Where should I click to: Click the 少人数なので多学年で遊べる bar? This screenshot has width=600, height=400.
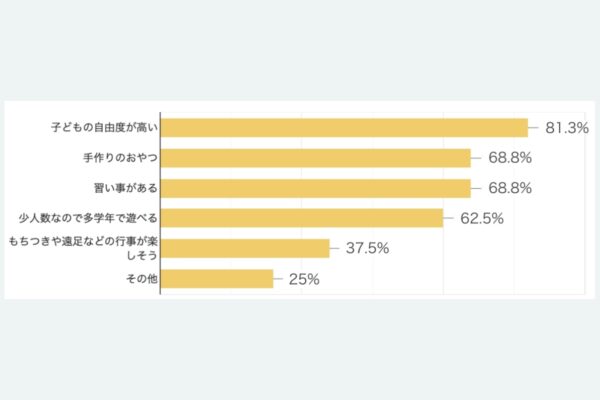[302, 218]
